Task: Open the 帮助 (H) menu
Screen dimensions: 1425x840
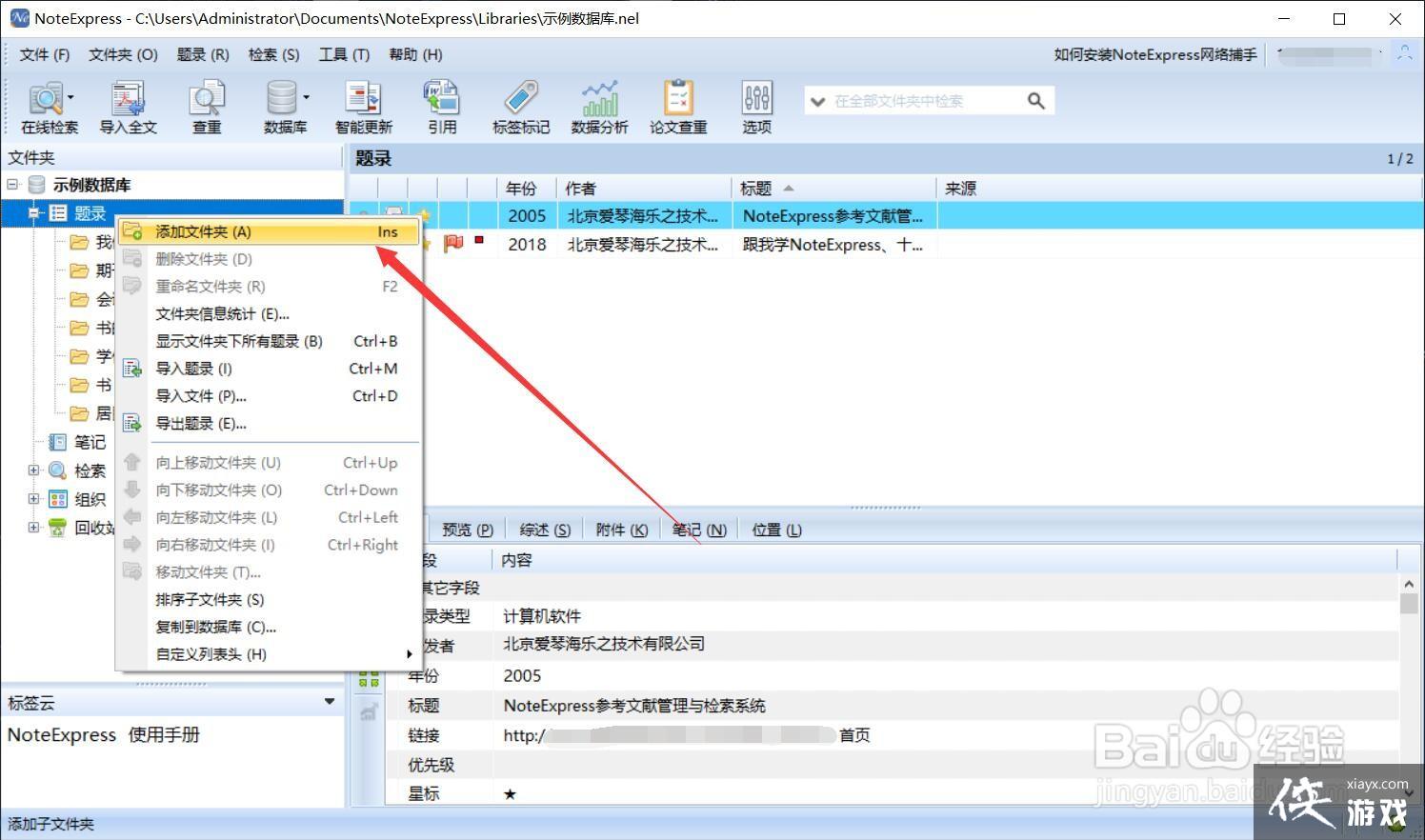Action: (415, 54)
